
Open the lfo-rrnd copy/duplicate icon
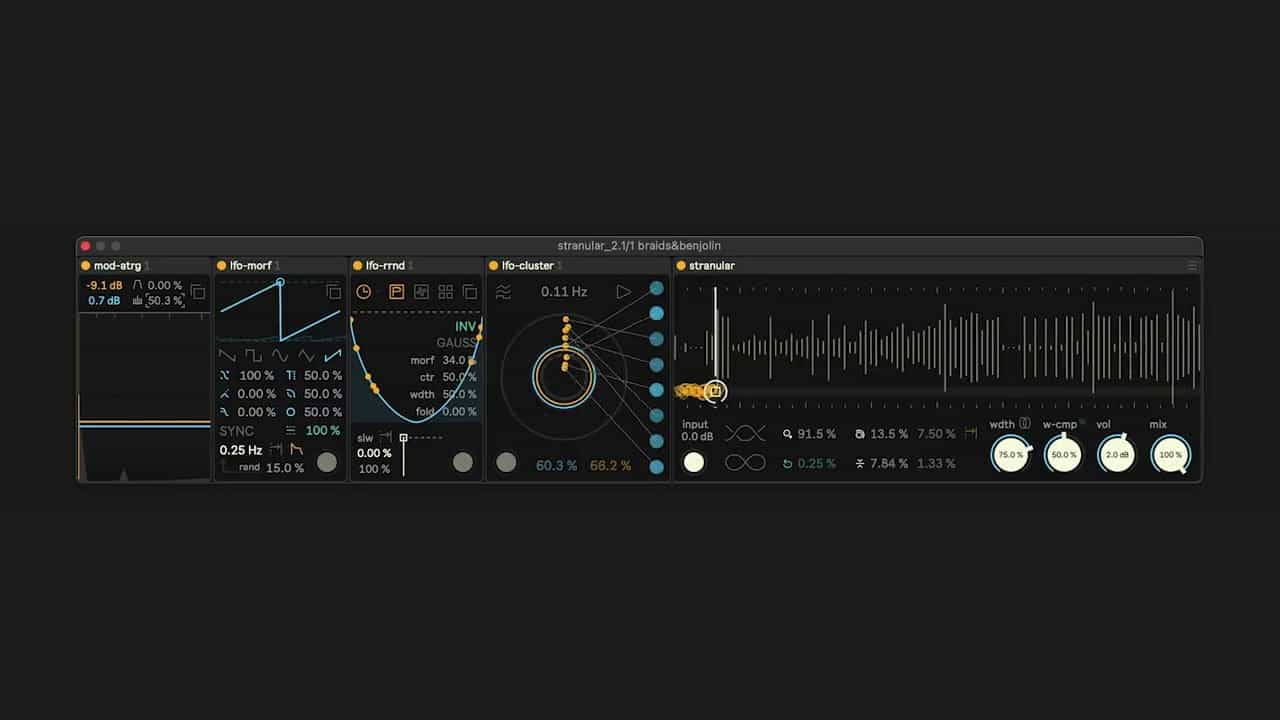pyautogui.click(x=470, y=292)
